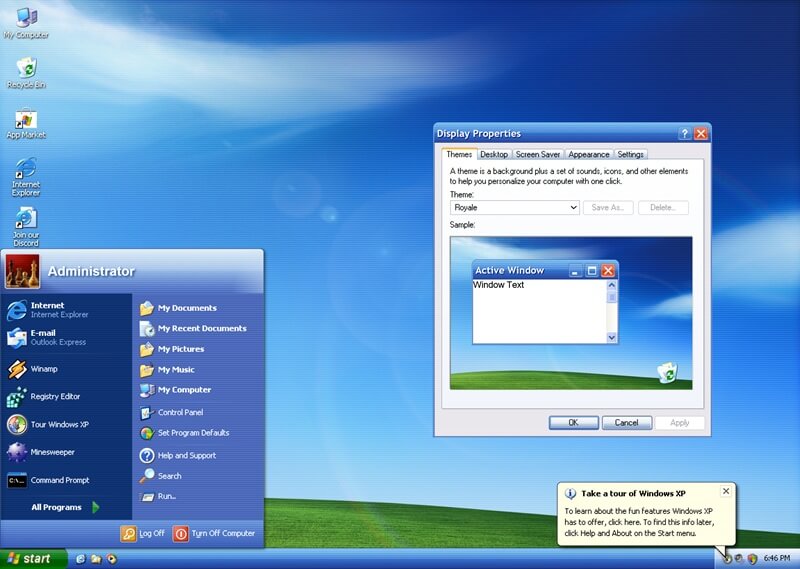Open Search from the Start menu
This screenshot has width=800, height=569.
click(x=198, y=476)
